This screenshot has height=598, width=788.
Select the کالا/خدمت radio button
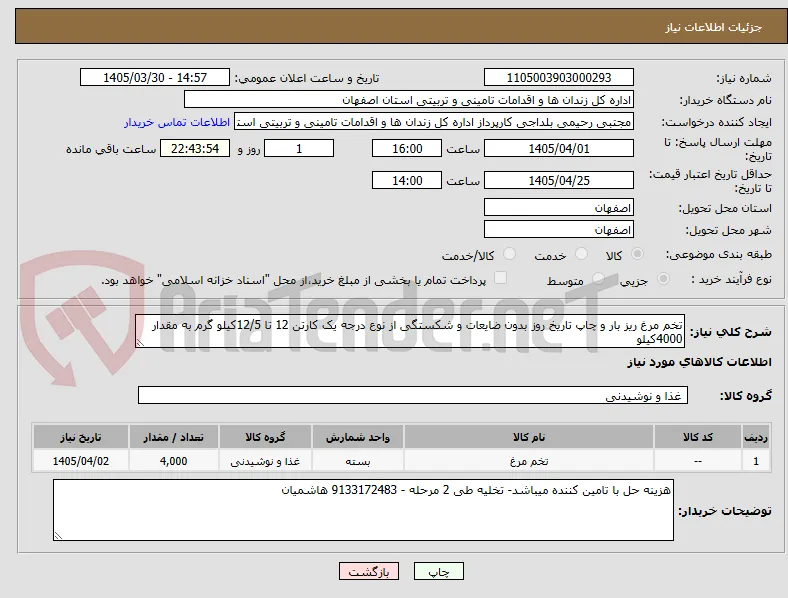tap(510, 254)
